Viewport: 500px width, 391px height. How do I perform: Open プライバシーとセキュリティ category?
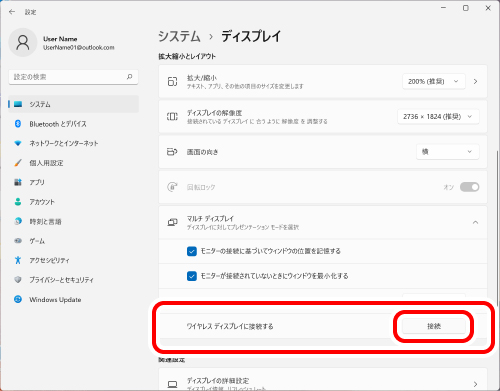73,280
